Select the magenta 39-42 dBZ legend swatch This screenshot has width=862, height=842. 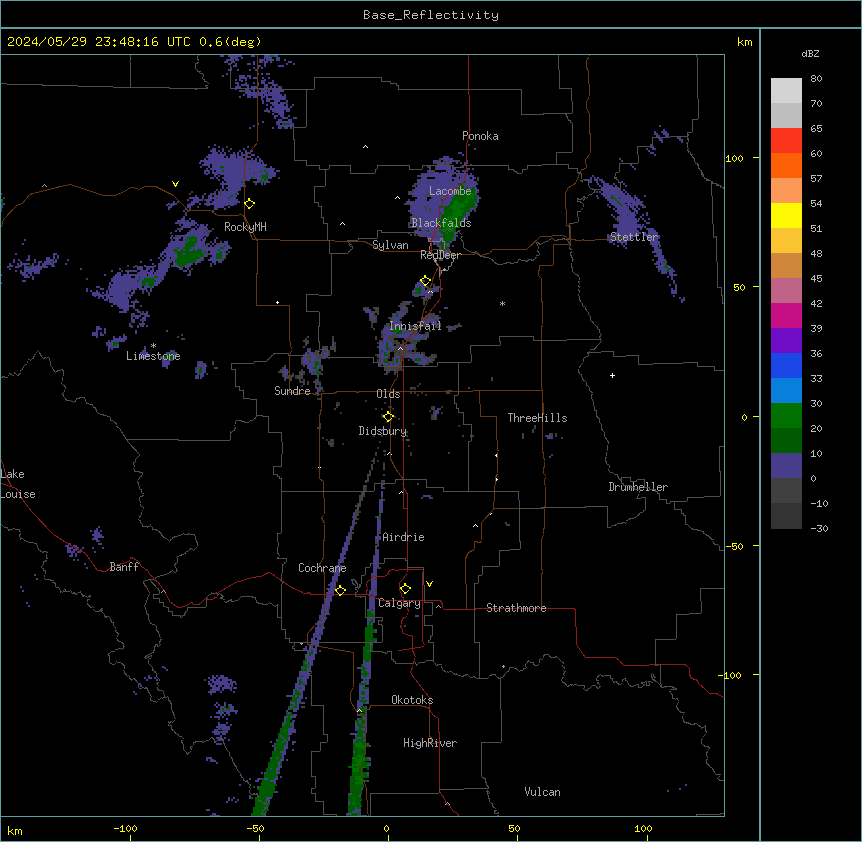(x=786, y=315)
